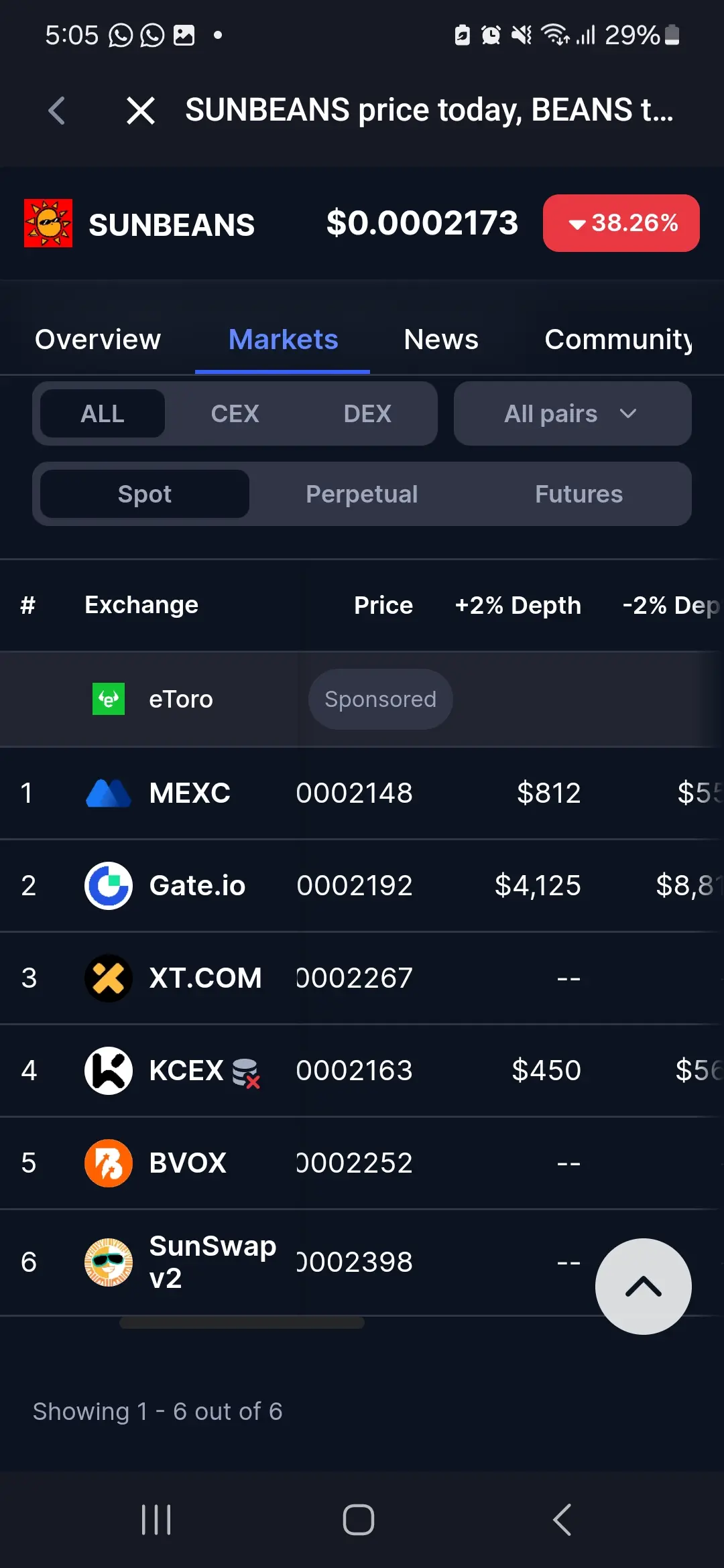This screenshot has height=1568, width=724.
Task: Switch to the News tab
Action: pyautogui.click(x=441, y=340)
